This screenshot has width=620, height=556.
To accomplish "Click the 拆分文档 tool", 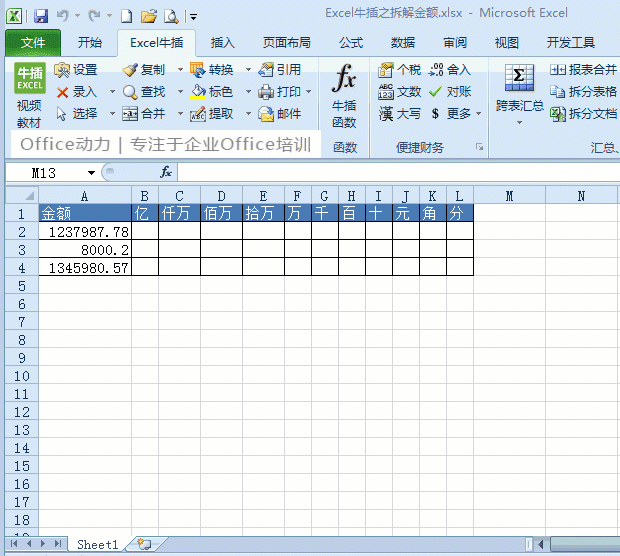I will pyautogui.click(x=583, y=114).
